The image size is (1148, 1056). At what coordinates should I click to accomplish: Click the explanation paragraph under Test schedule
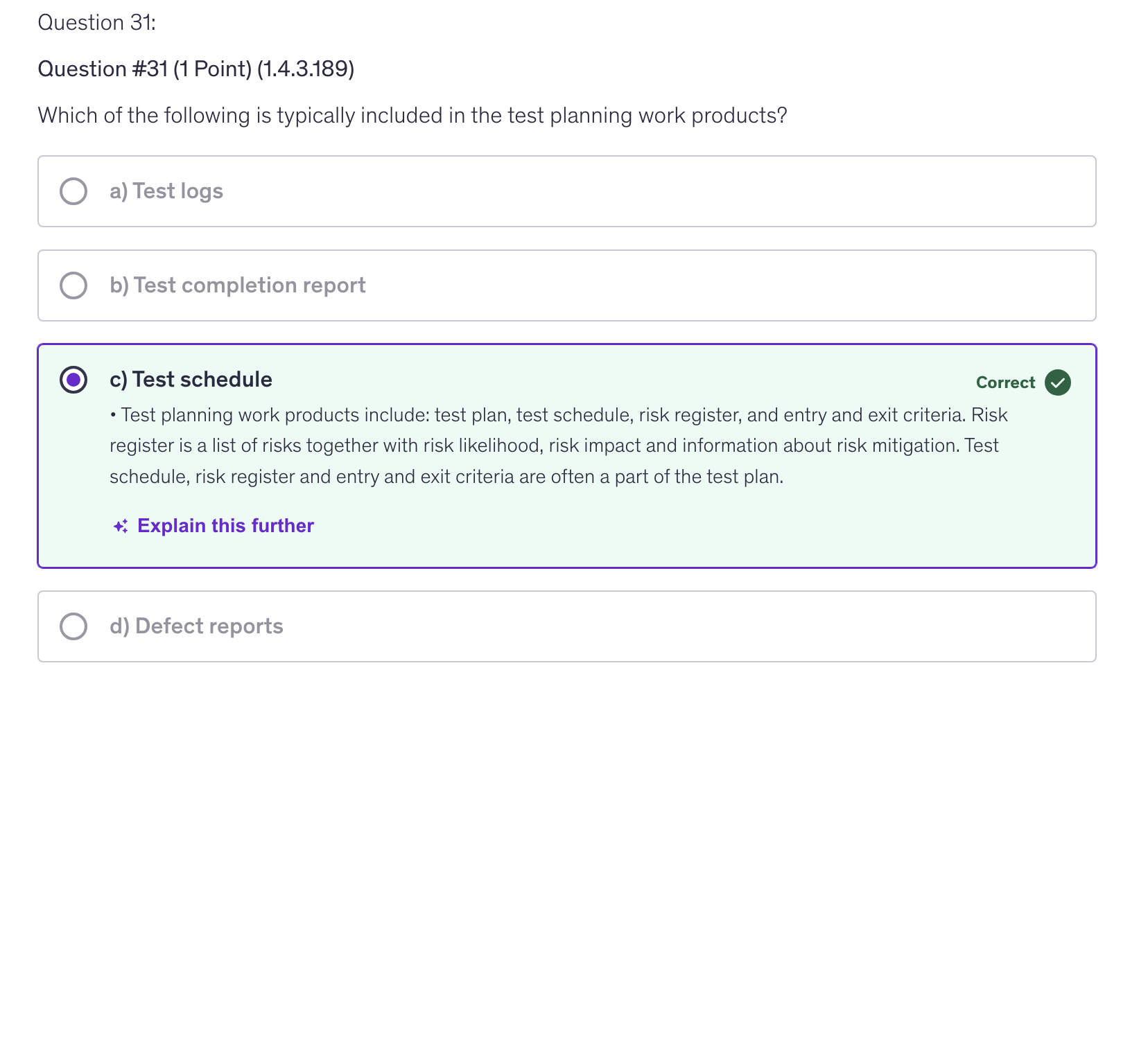555,446
